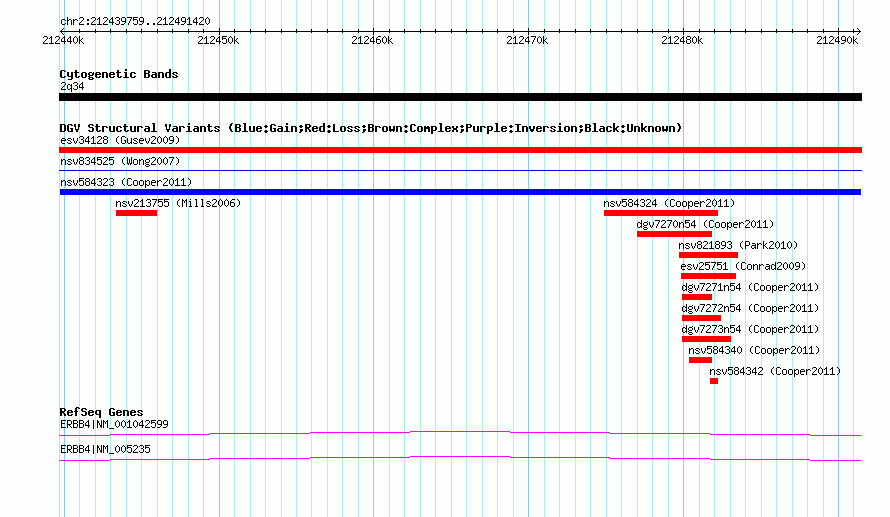The image size is (890, 517).
Task: Click the 212490k ruler label
Action: pyautogui.click(x=837, y=40)
